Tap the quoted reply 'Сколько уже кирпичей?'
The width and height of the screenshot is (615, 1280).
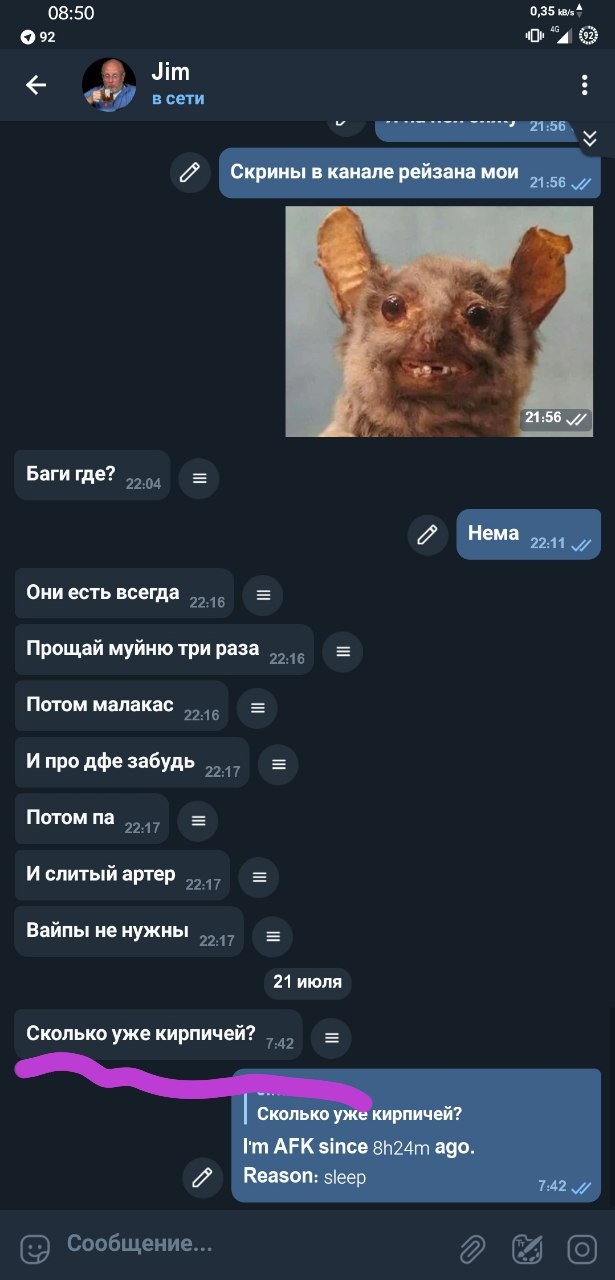[359, 1113]
